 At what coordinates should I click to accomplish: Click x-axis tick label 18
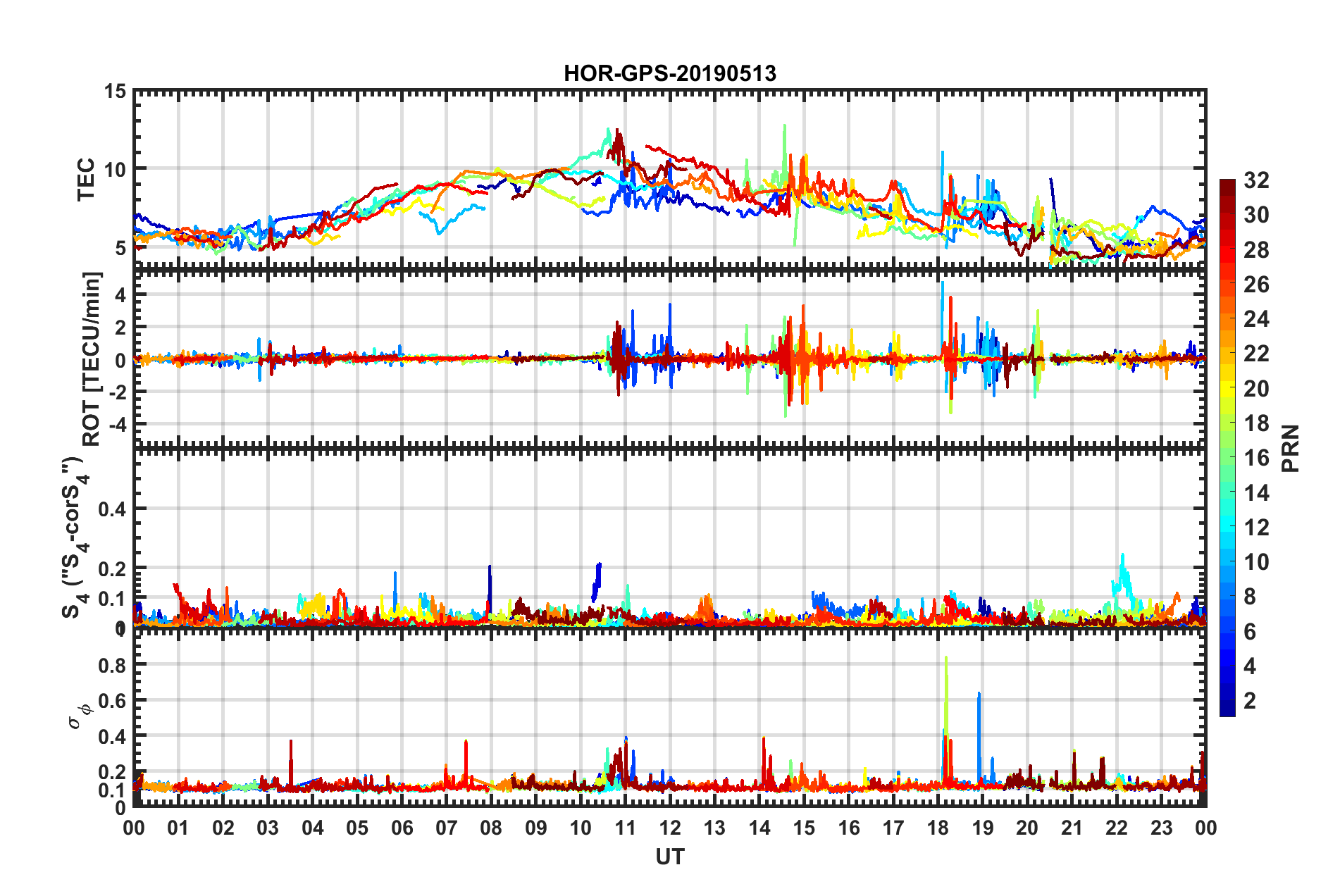[x=938, y=827]
